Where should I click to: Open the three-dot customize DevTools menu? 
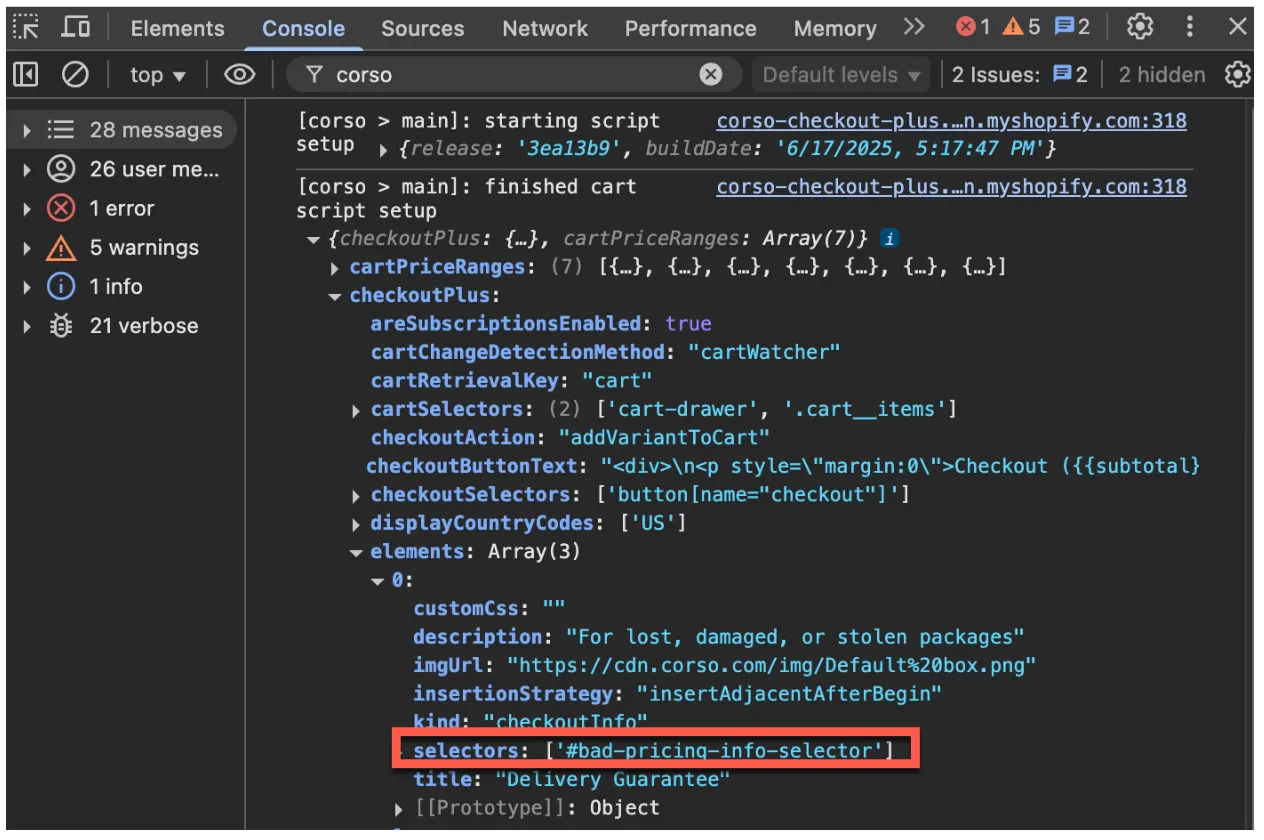[1189, 27]
